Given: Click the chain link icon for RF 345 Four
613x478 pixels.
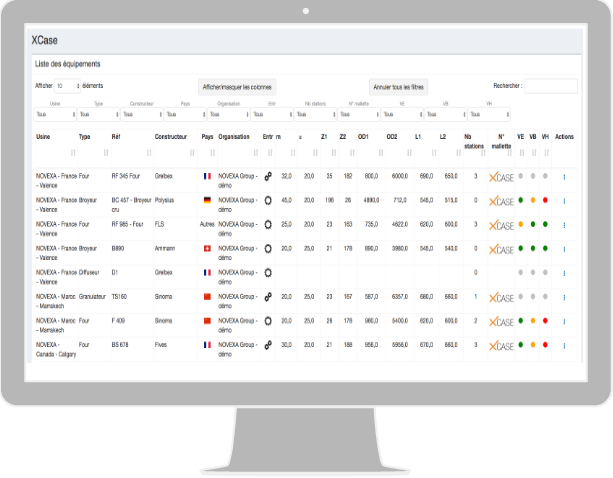Looking at the screenshot, I should coord(267,176).
